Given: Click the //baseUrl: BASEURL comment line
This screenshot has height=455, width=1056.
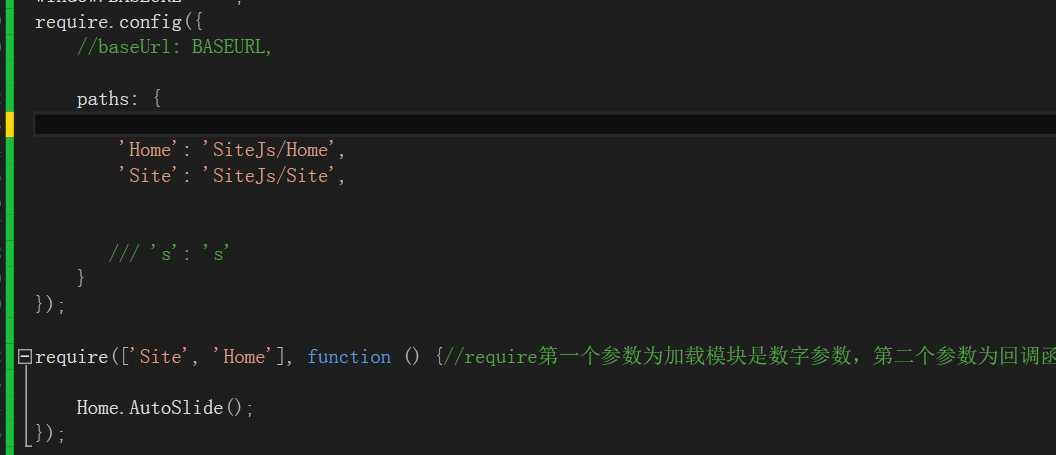Looking at the screenshot, I should [174, 46].
